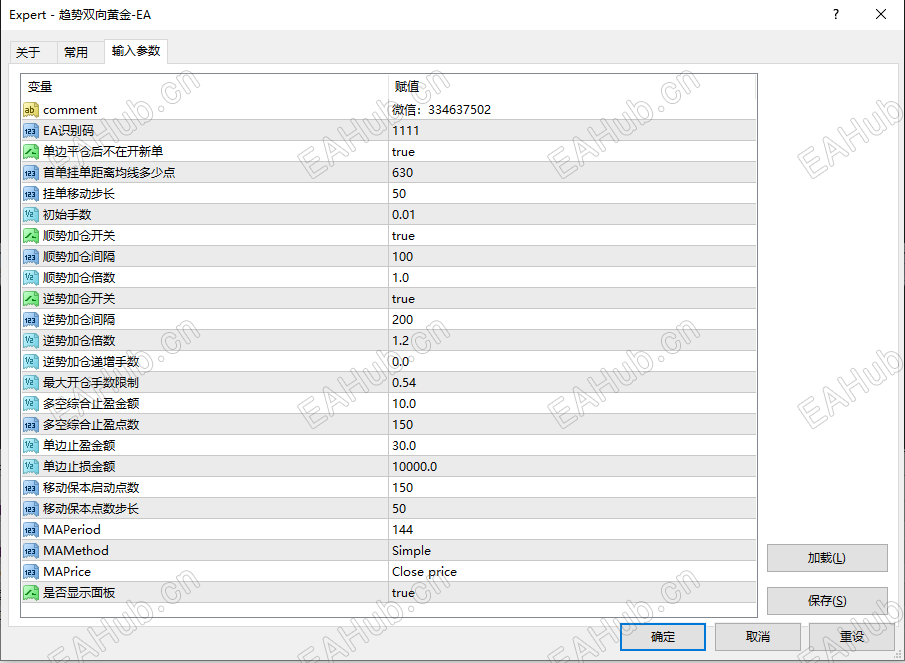Click the integer icon beside 移动保本点数步长
The height and width of the screenshot is (663, 905).
(x=31, y=509)
